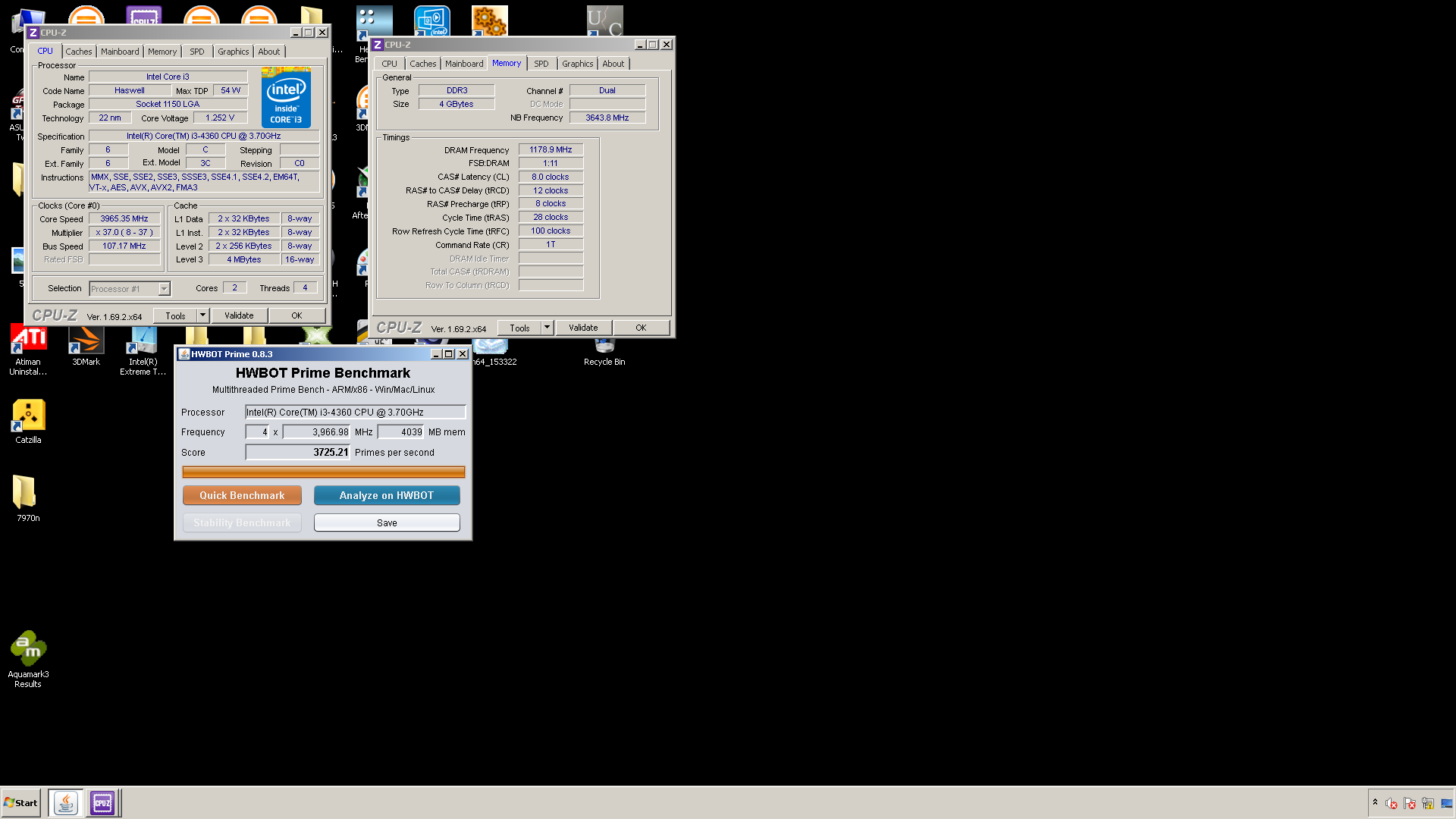
Task: Click the Z logo in the left CPU-Z title bar
Action: click(33, 33)
